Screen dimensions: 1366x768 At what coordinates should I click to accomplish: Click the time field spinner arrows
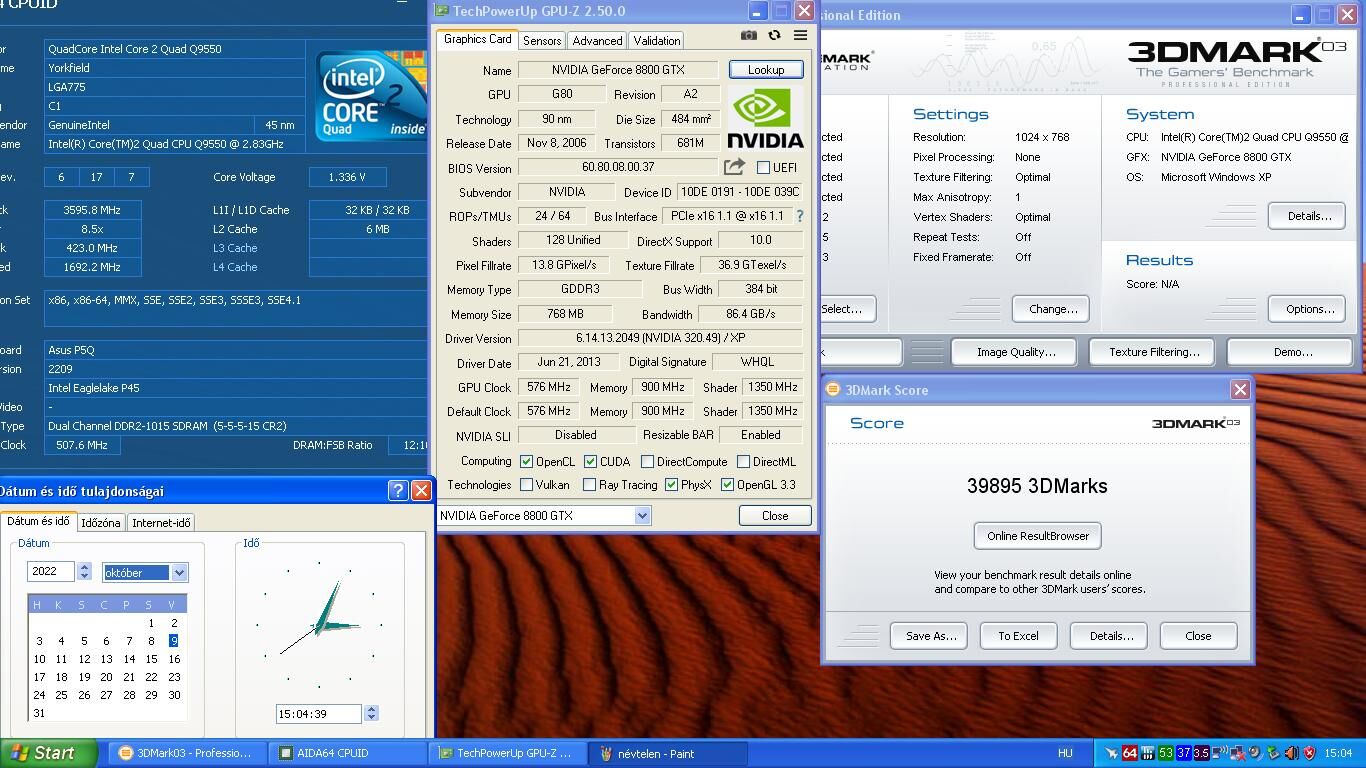[371, 713]
